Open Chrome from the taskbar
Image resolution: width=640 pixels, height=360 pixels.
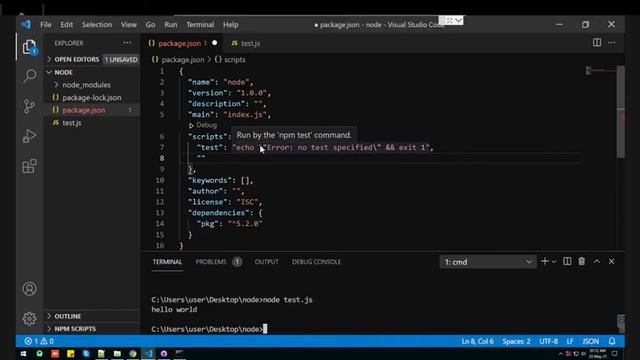click(x=133, y=353)
